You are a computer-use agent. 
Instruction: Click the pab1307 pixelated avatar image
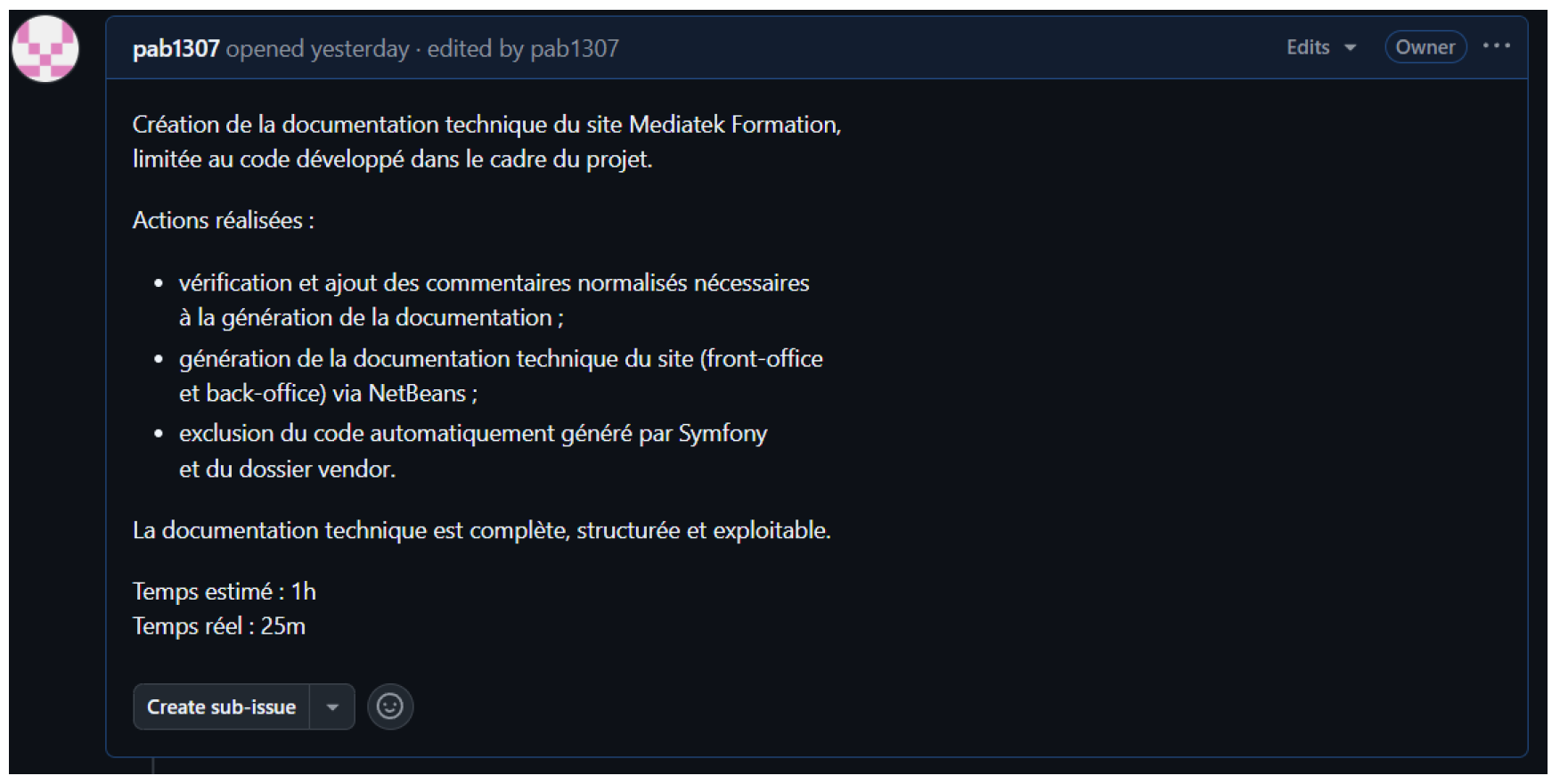[45, 49]
